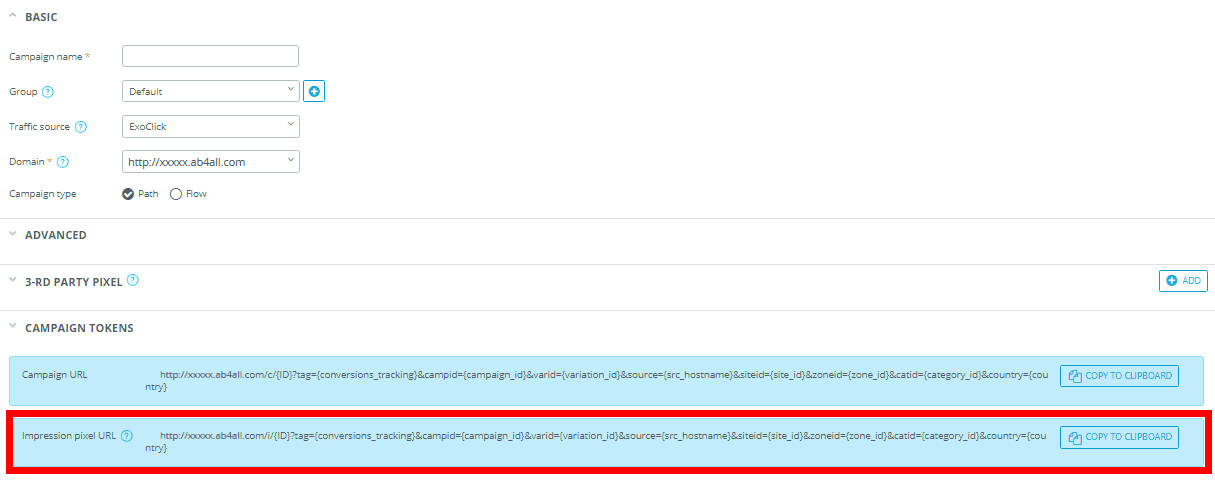Image resolution: width=1215 pixels, height=484 pixels.
Task: Click the help icon beside 3-RD PARTY PIXEL
Action: coord(133,281)
